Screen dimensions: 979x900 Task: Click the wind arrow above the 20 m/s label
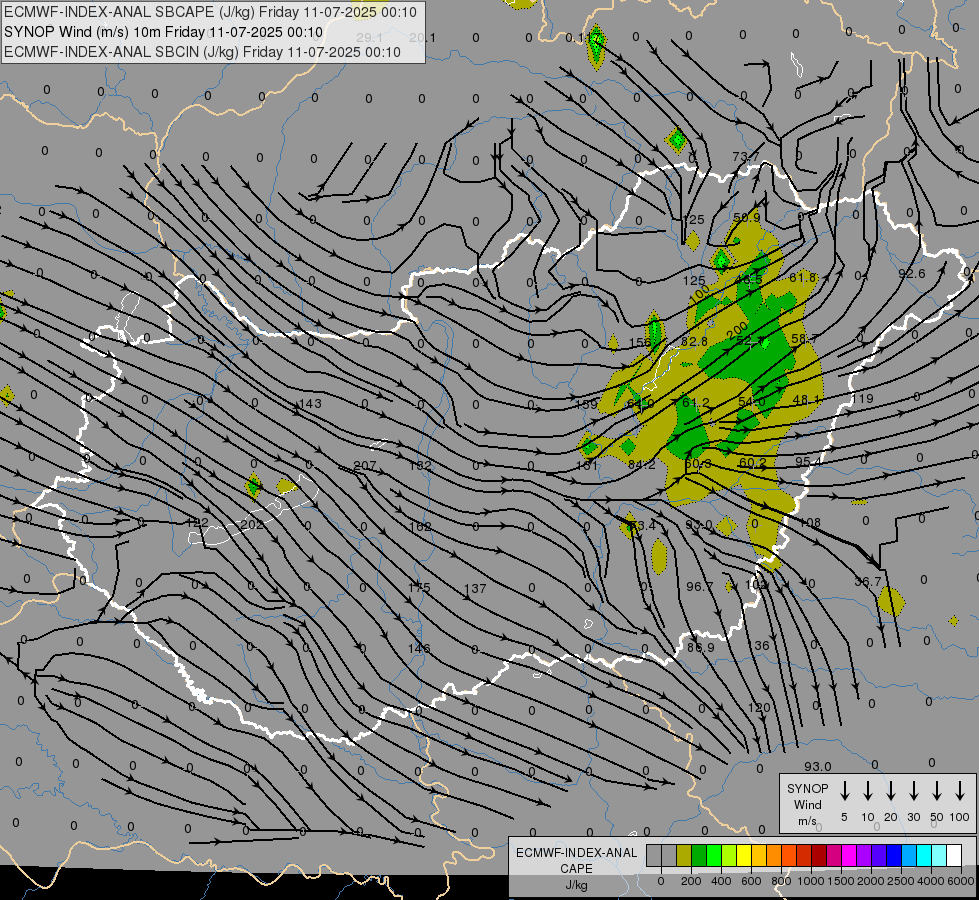891,791
